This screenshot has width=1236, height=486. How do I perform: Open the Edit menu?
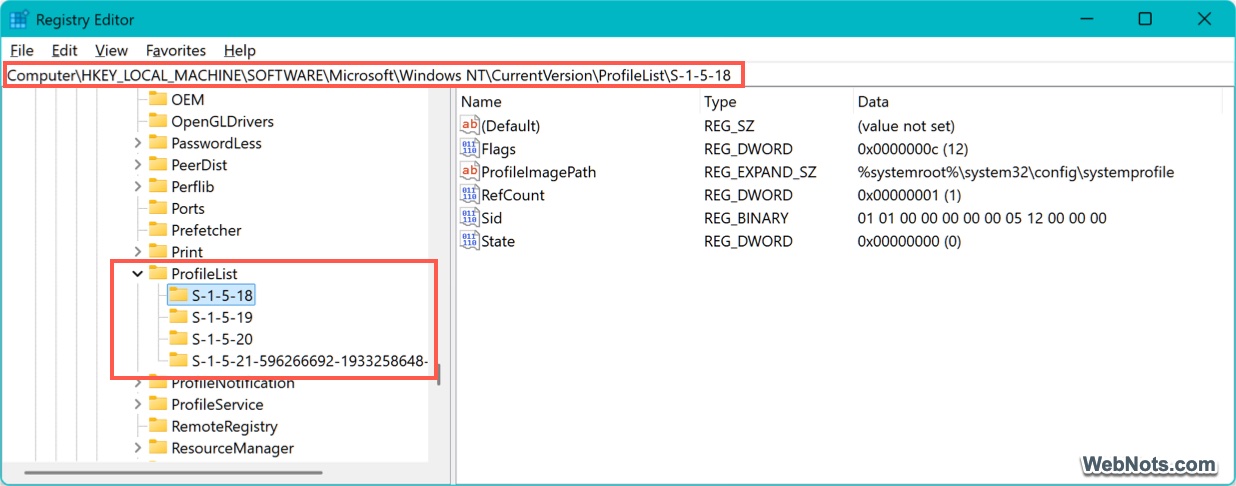(64, 50)
